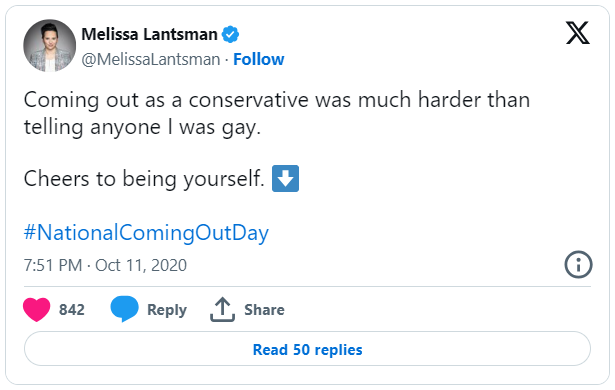Click the 'telling anyone I was gay' line

[142, 128]
